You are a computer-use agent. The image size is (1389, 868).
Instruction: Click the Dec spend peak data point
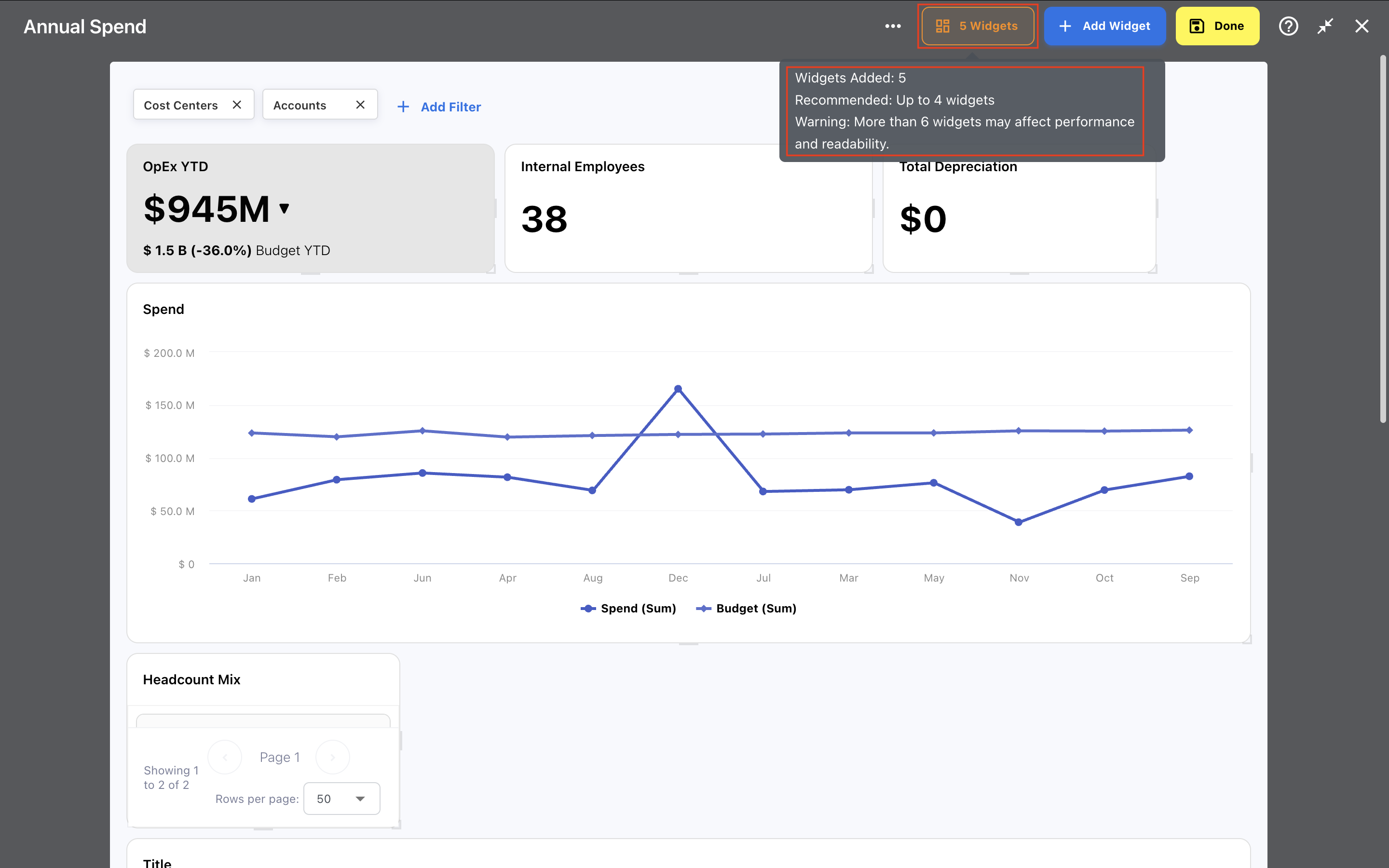point(678,389)
